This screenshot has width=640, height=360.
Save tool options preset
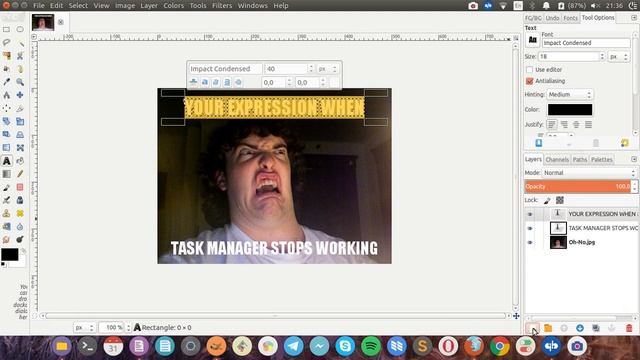tap(538, 143)
